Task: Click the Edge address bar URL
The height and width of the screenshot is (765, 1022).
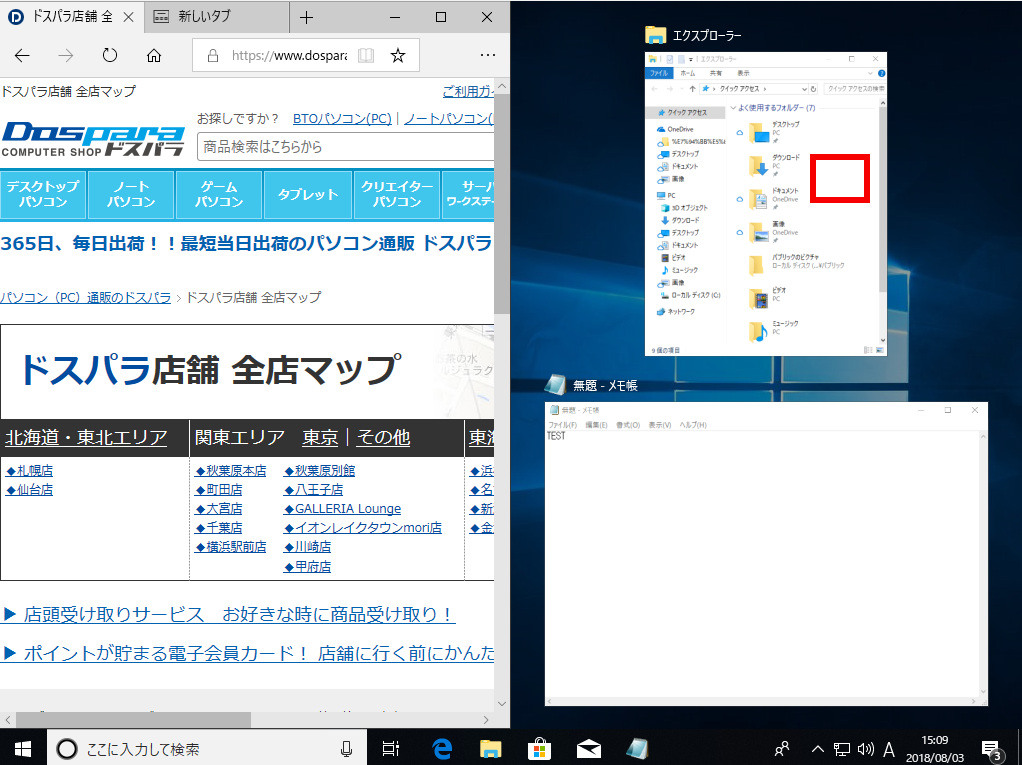Action: tap(289, 56)
